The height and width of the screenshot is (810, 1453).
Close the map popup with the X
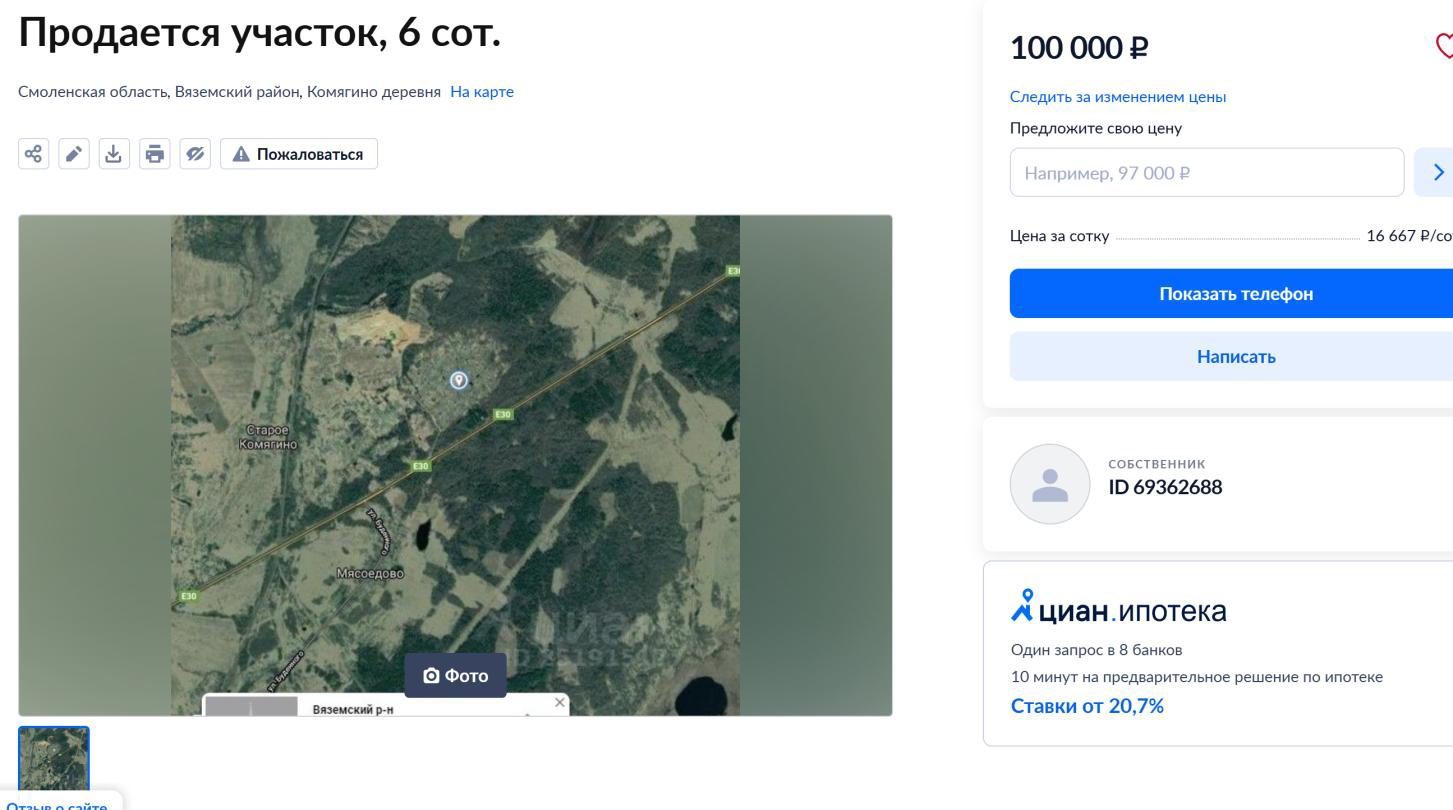point(560,703)
